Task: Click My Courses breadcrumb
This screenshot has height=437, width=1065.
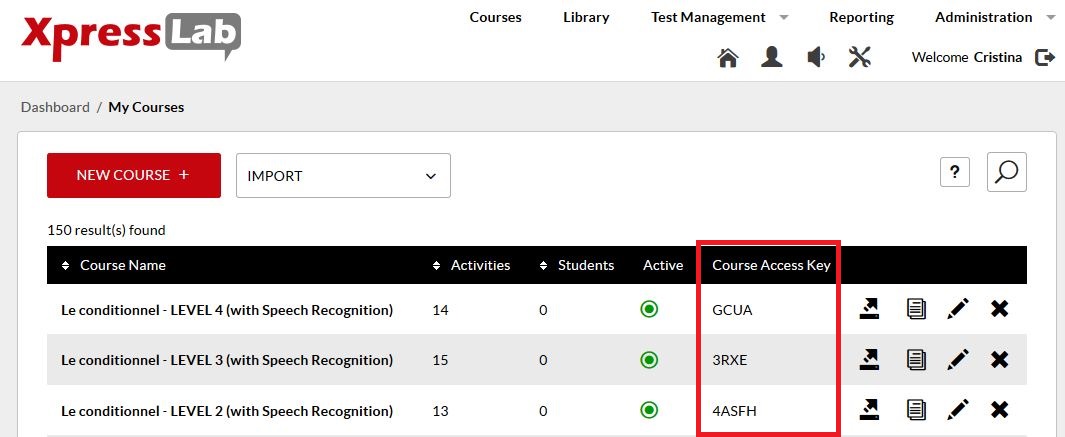Action: 146,107
